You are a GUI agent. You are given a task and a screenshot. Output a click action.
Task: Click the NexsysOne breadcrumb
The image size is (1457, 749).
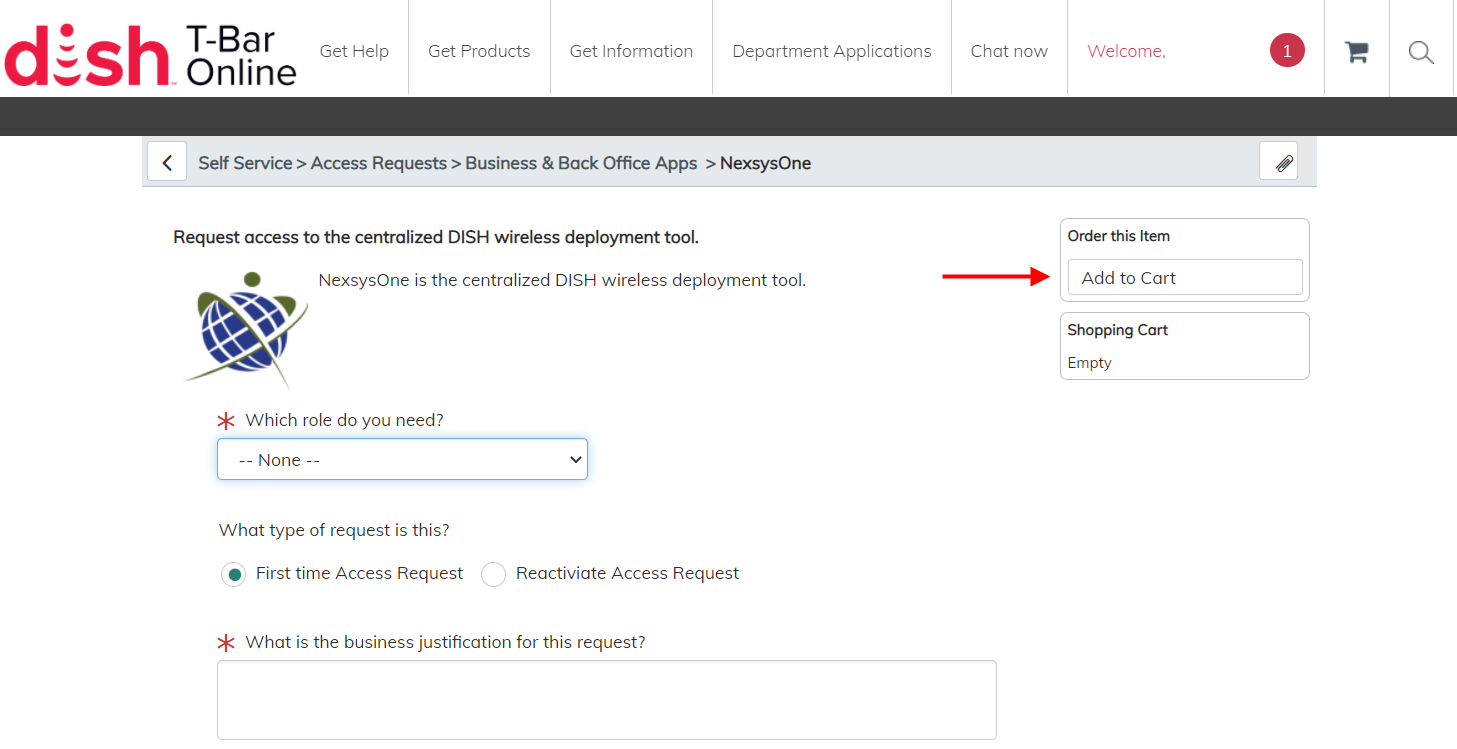tap(765, 163)
